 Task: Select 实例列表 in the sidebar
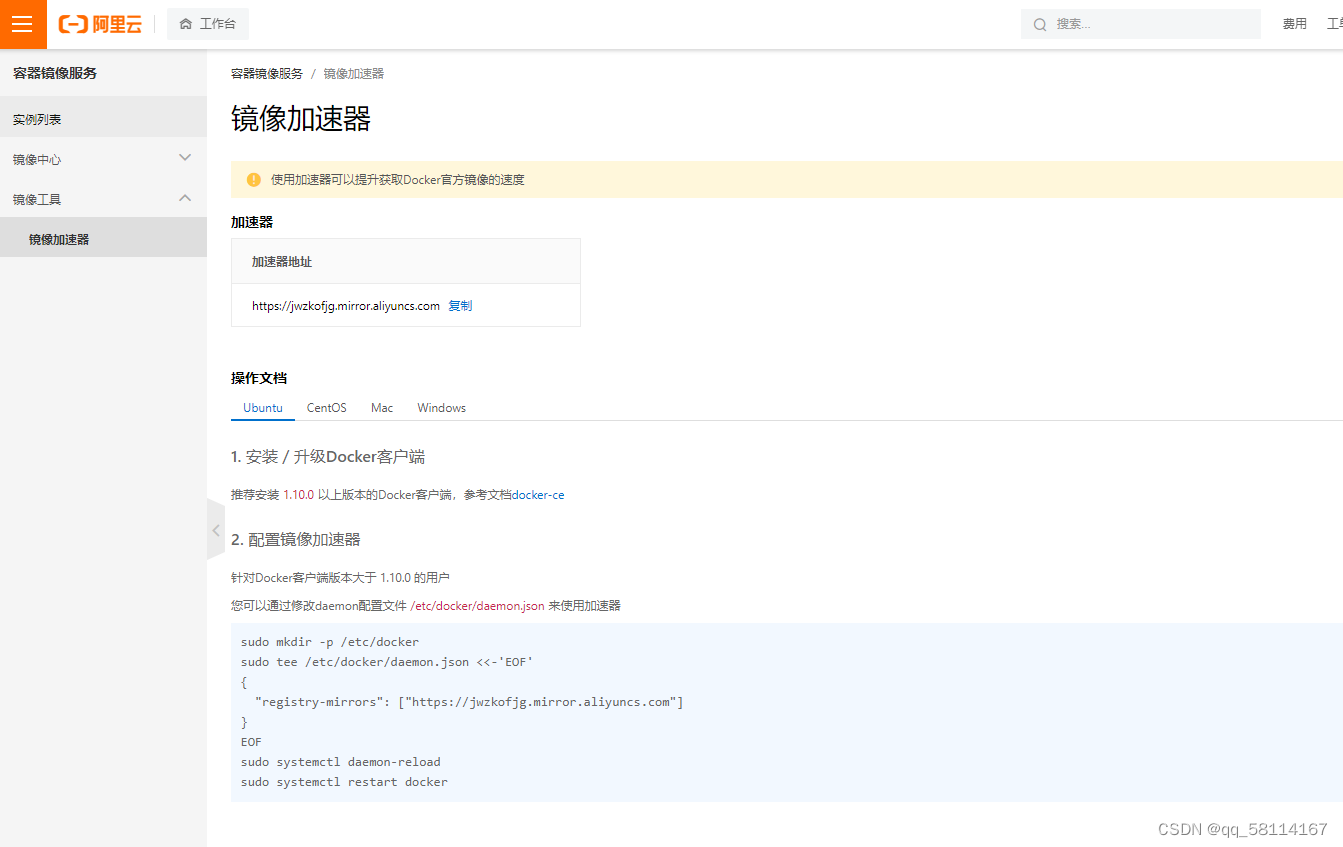coord(103,119)
